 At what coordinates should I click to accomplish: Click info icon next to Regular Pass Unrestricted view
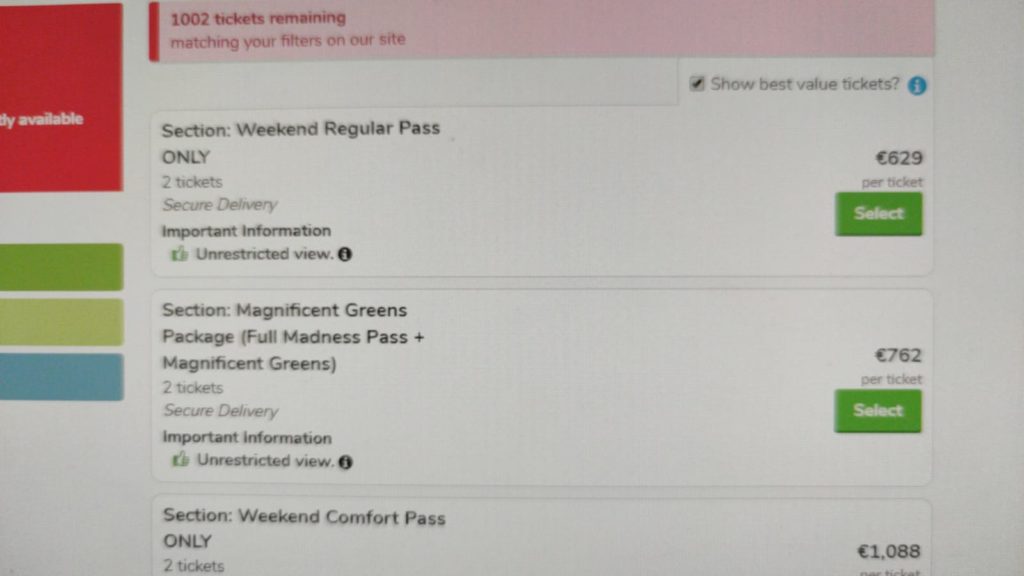tap(345, 255)
